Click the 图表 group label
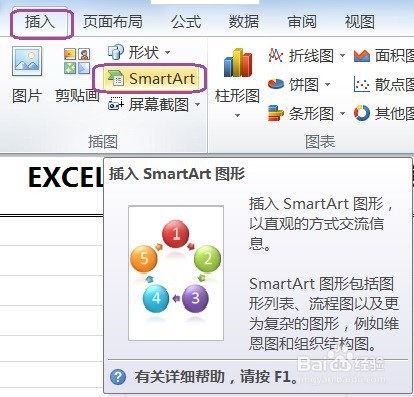This screenshot has width=414, height=397. click(x=320, y=142)
